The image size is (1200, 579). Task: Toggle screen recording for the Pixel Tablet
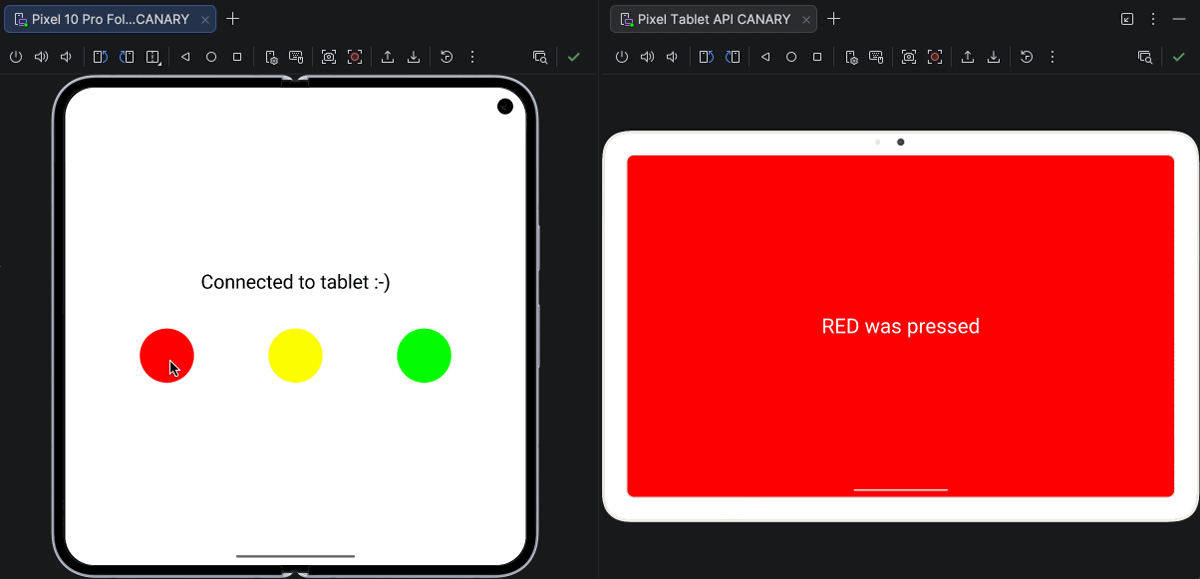pyautogui.click(x=935, y=57)
